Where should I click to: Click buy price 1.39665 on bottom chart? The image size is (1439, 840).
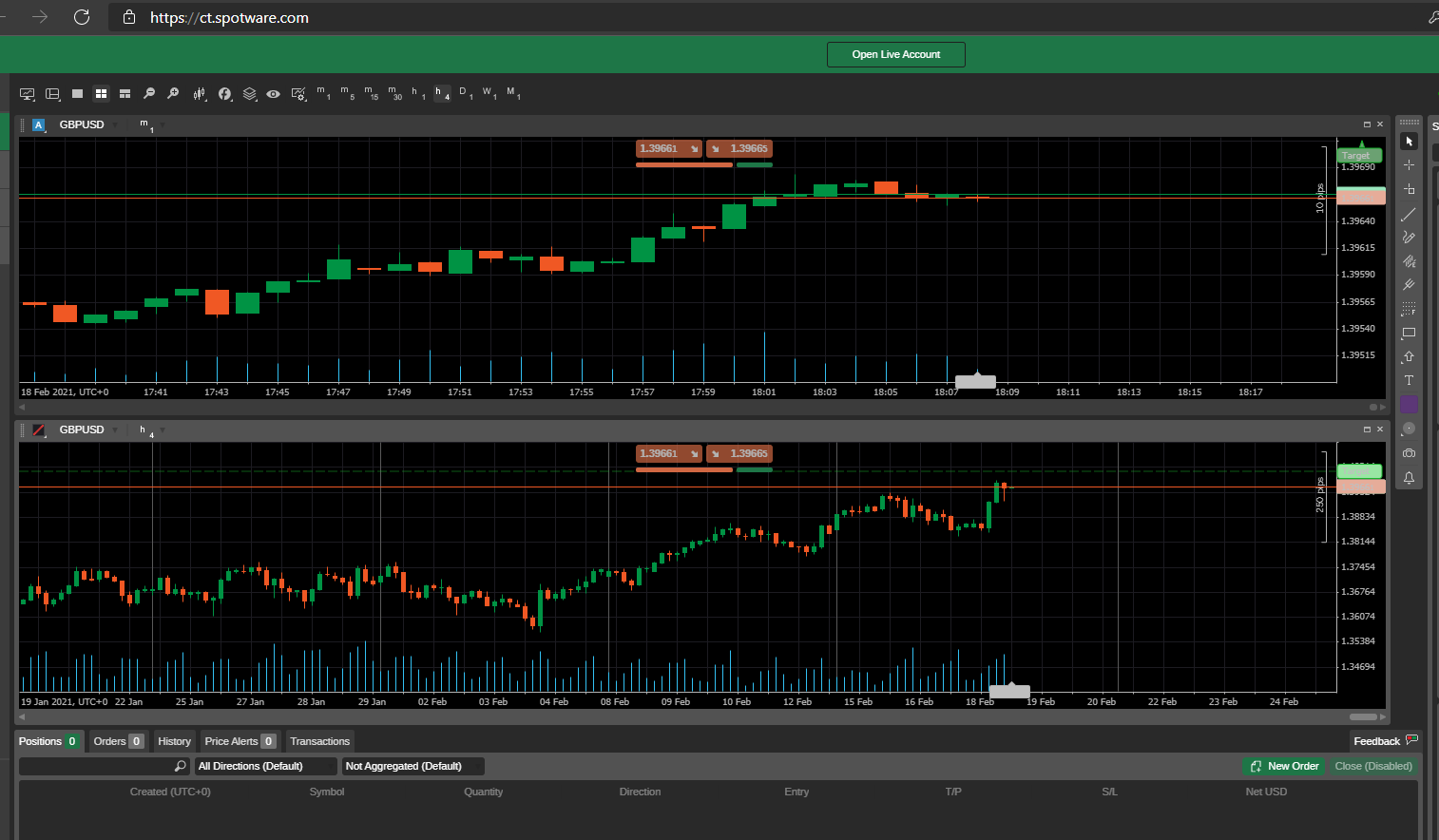point(739,453)
